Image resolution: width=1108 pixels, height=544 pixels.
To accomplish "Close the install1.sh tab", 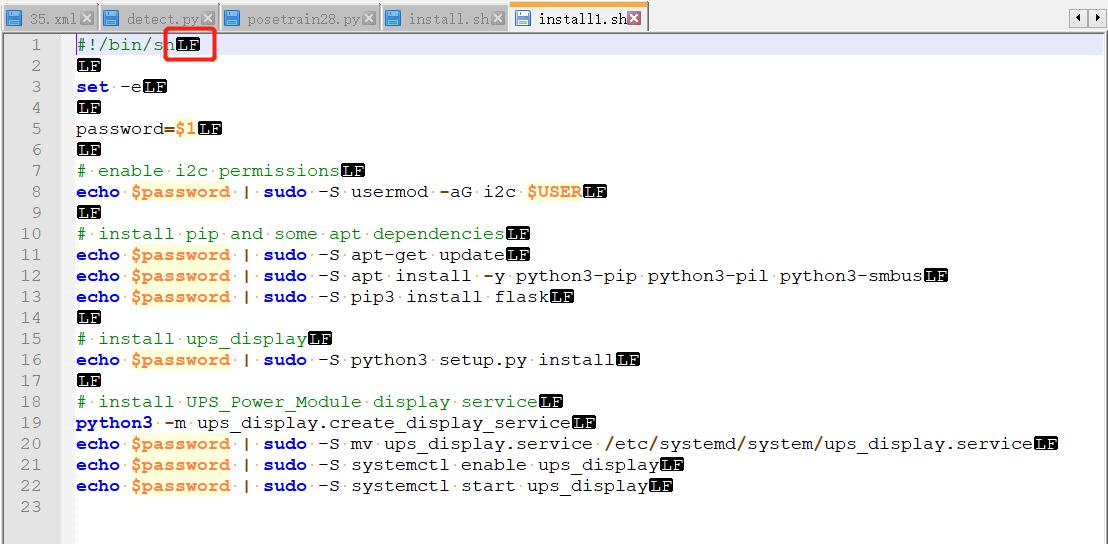I will [635, 19].
